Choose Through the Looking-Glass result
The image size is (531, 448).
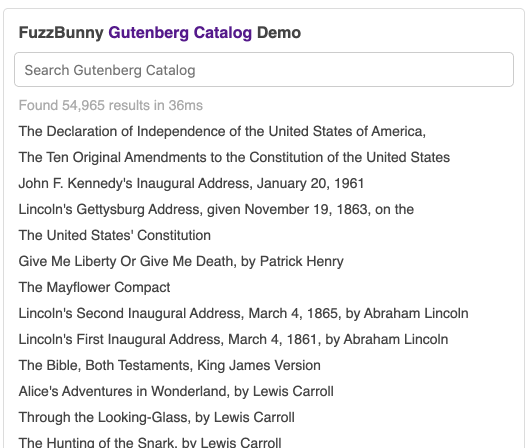156,418
